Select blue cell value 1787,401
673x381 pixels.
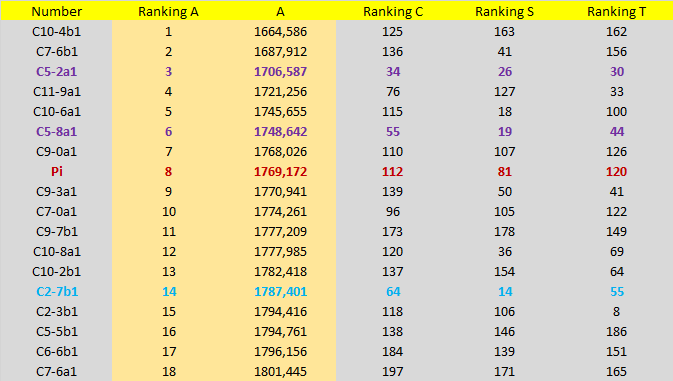(280, 292)
